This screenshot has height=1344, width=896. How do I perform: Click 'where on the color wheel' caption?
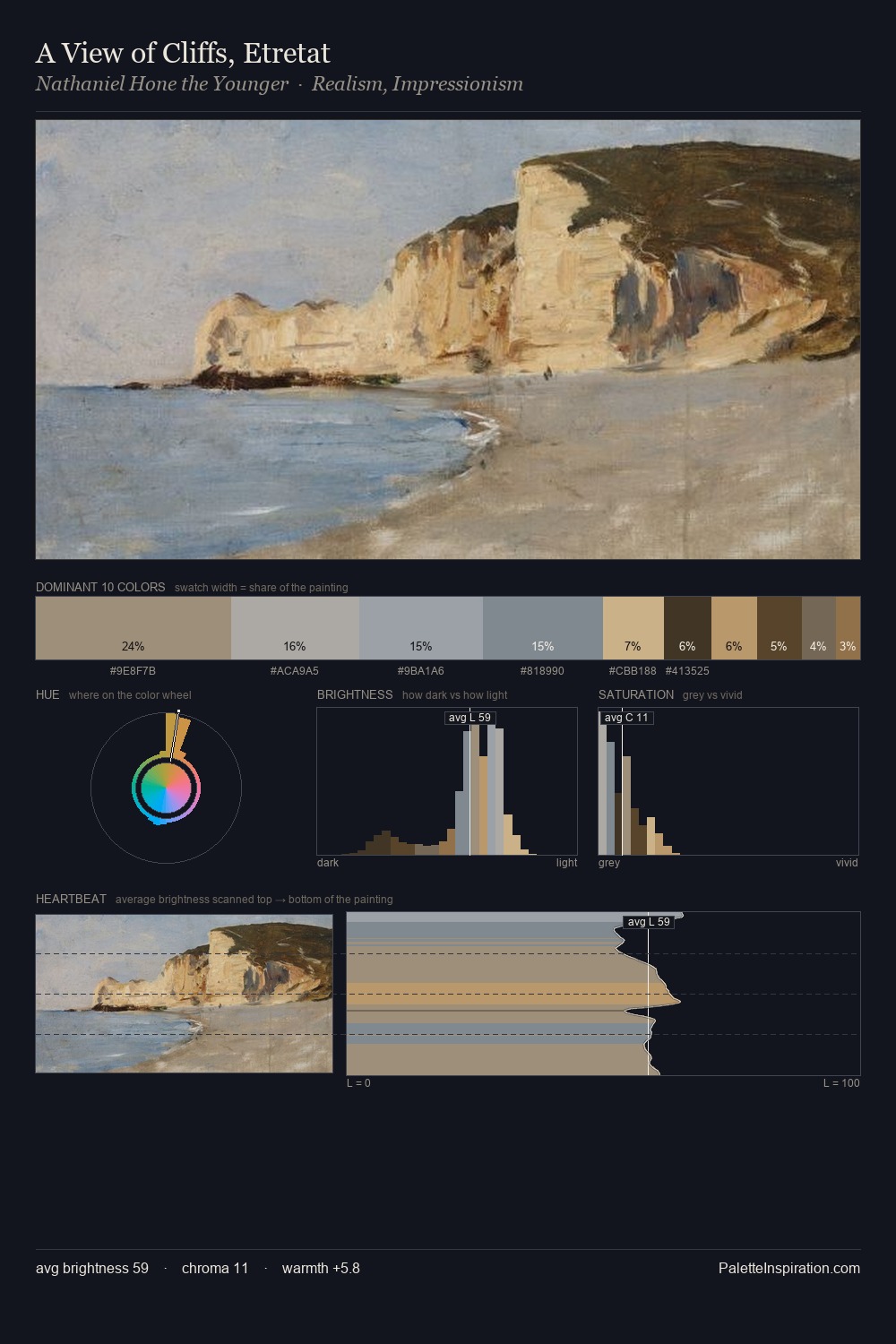(x=130, y=695)
